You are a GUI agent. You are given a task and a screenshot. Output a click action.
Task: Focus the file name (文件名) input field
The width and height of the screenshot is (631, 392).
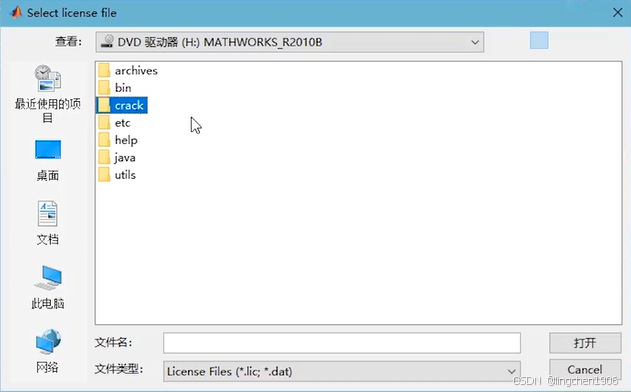tap(342, 343)
